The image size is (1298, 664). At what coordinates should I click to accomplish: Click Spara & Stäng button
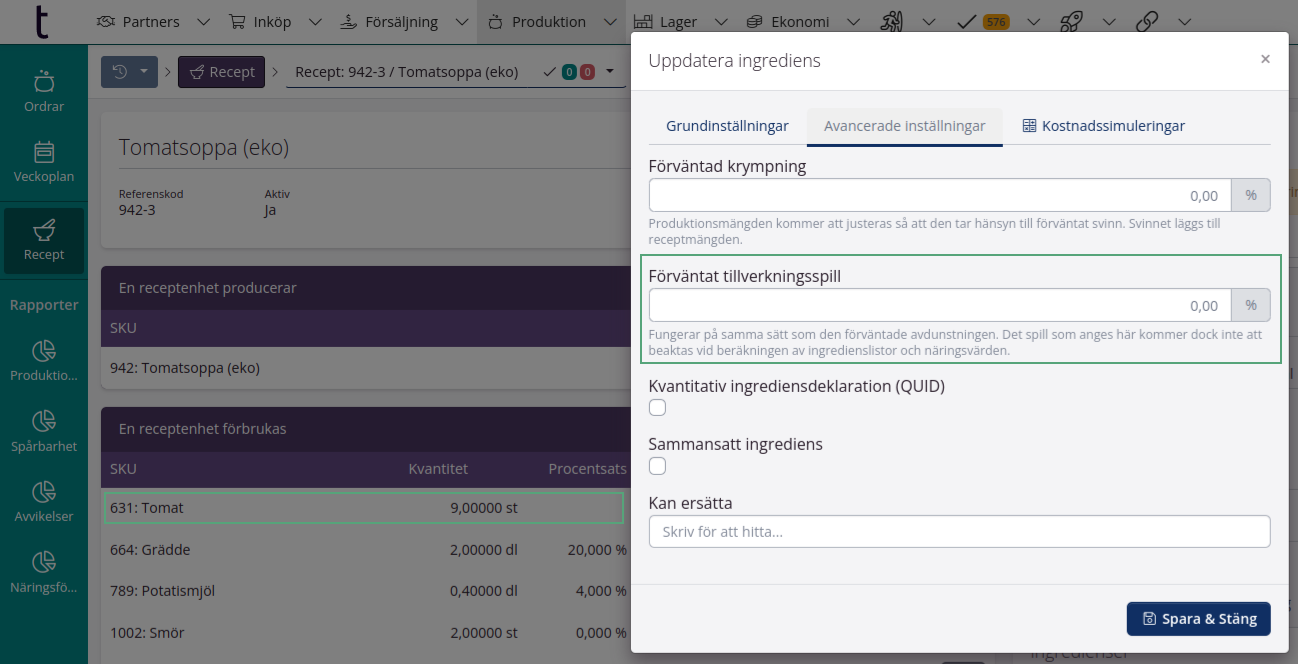coord(1198,619)
